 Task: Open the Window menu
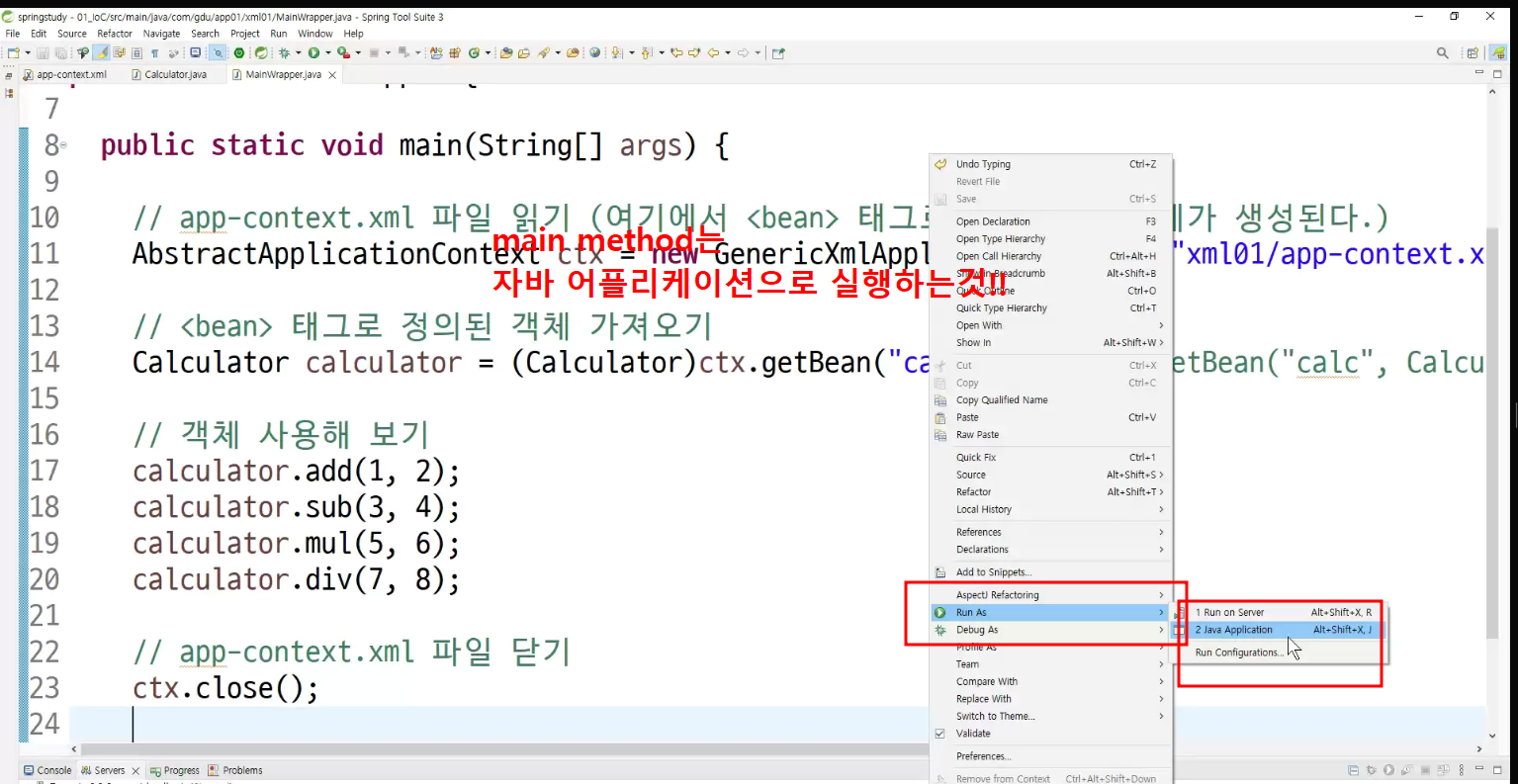(x=315, y=34)
